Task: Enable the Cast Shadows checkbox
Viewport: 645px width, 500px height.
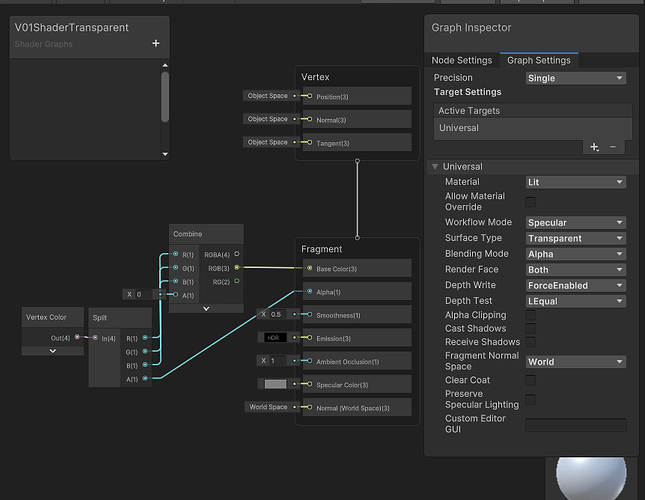Action: pos(531,329)
